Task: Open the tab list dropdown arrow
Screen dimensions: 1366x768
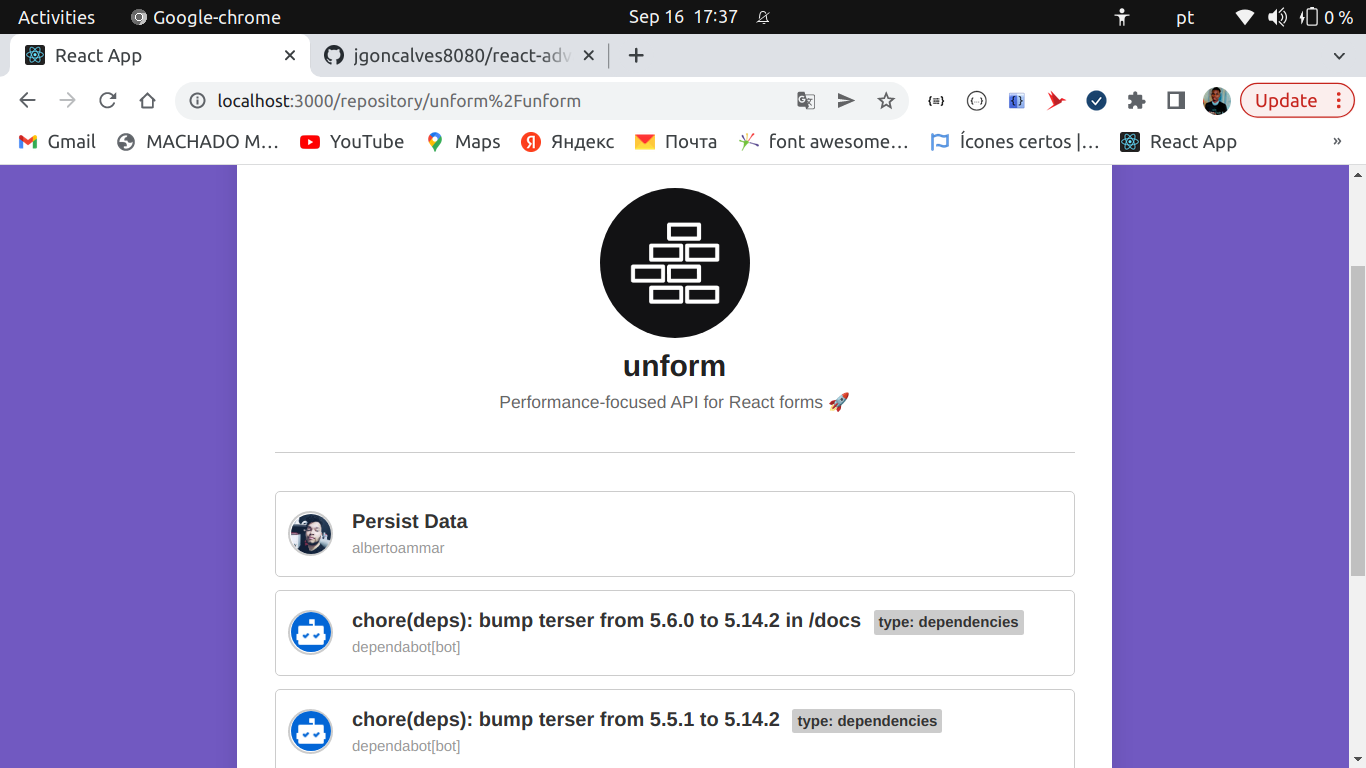Action: click(1339, 55)
